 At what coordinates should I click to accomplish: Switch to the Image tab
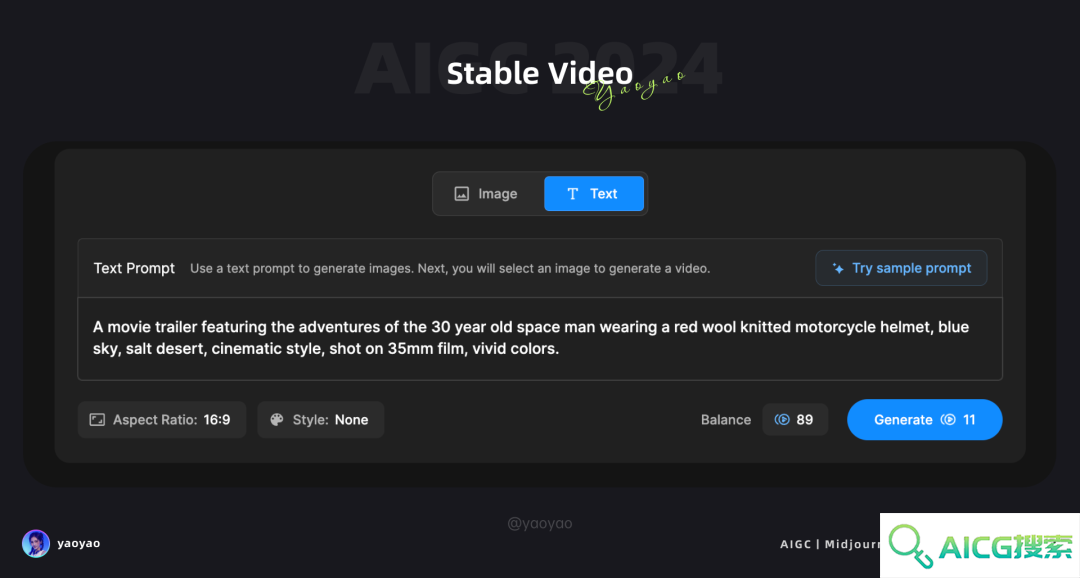488,194
